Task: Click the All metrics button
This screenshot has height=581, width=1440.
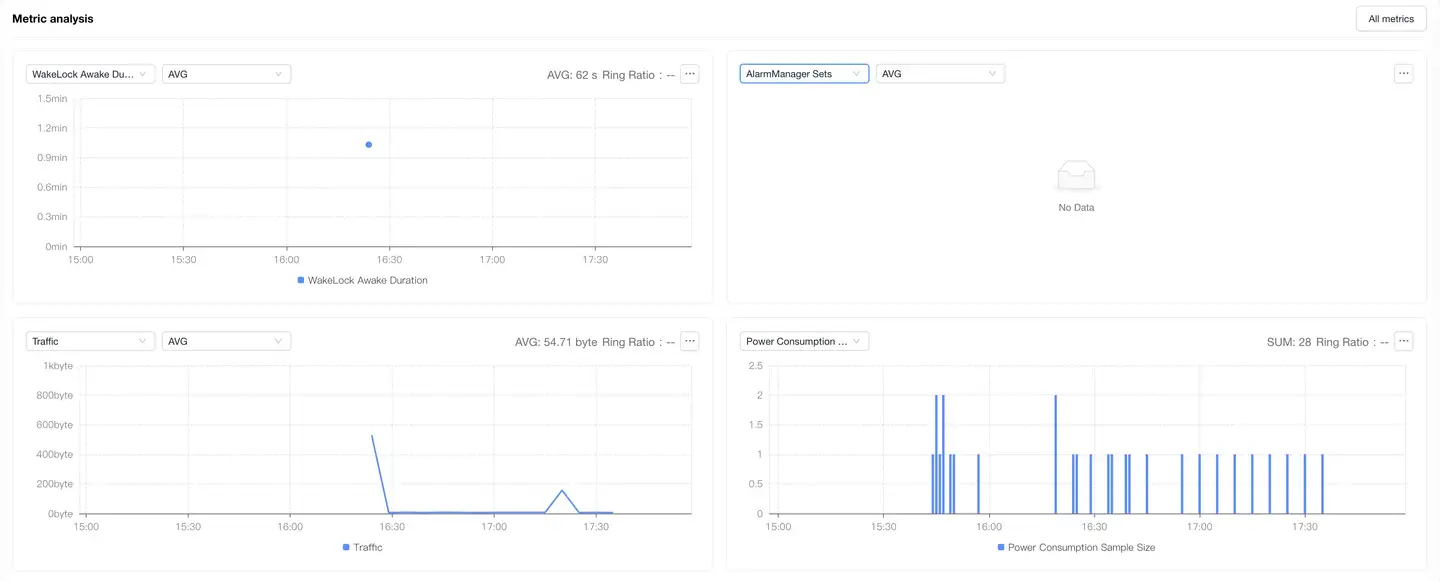Action: 1390,19
